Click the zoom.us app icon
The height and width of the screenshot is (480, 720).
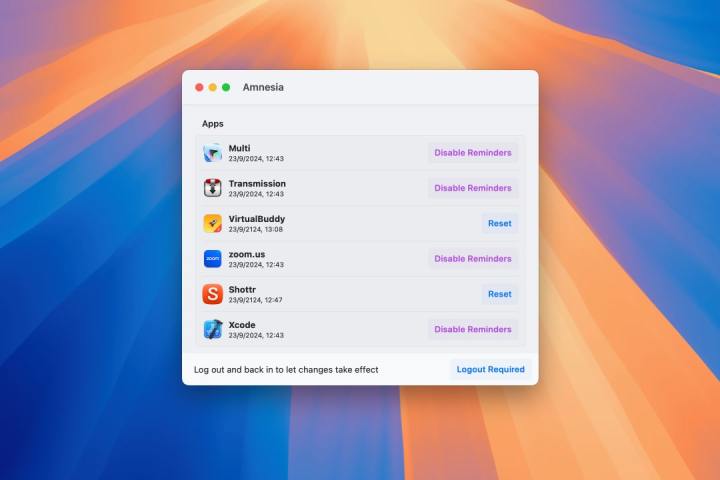[213, 259]
